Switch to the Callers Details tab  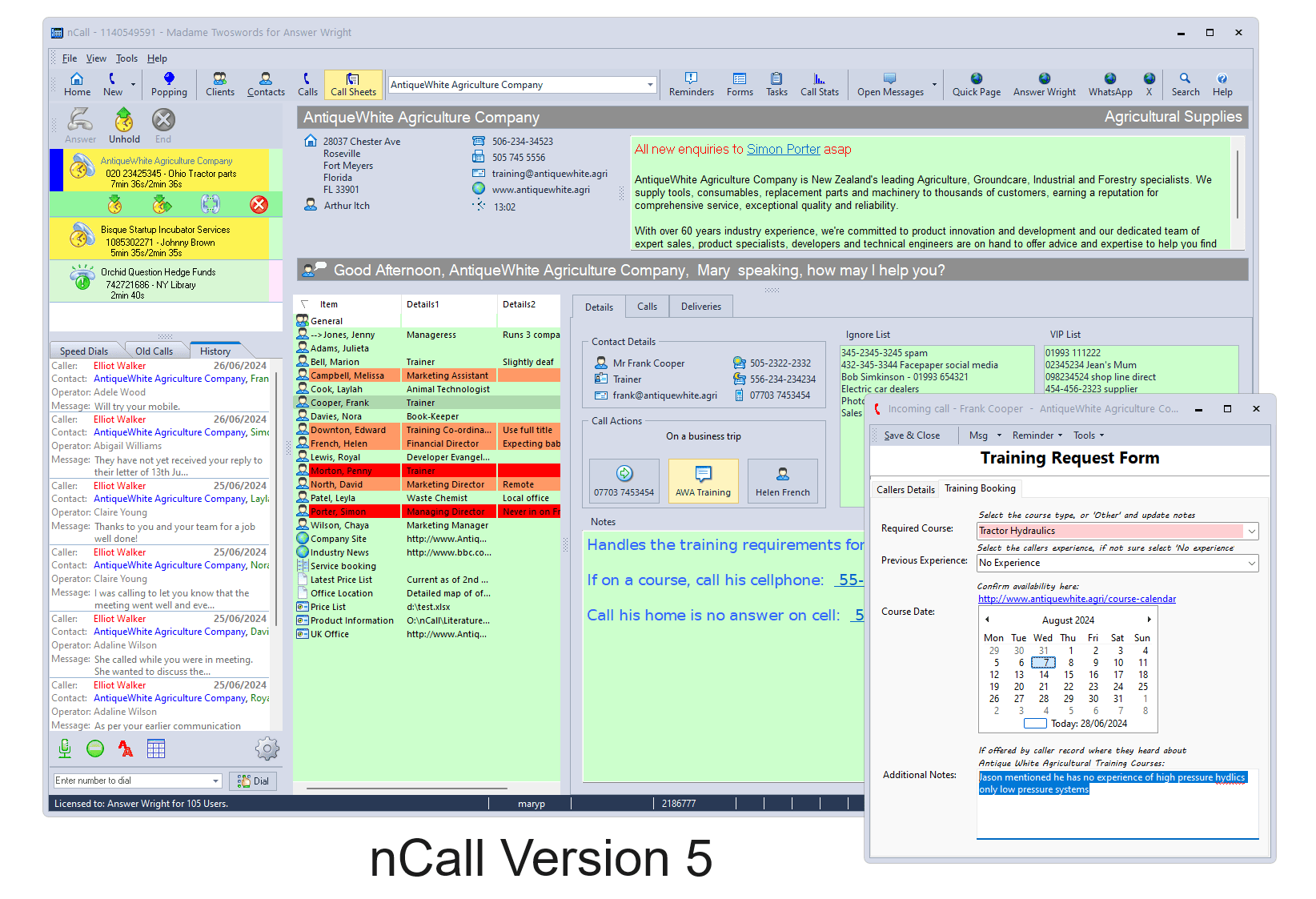[x=905, y=490]
